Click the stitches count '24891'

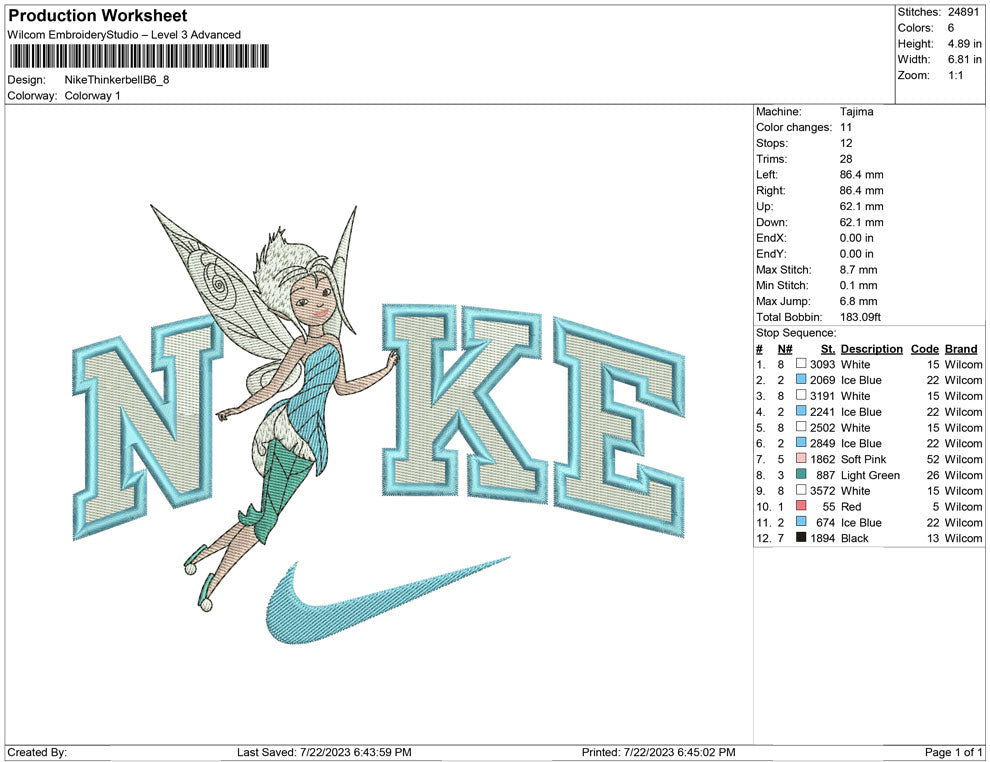pos(963,12)
